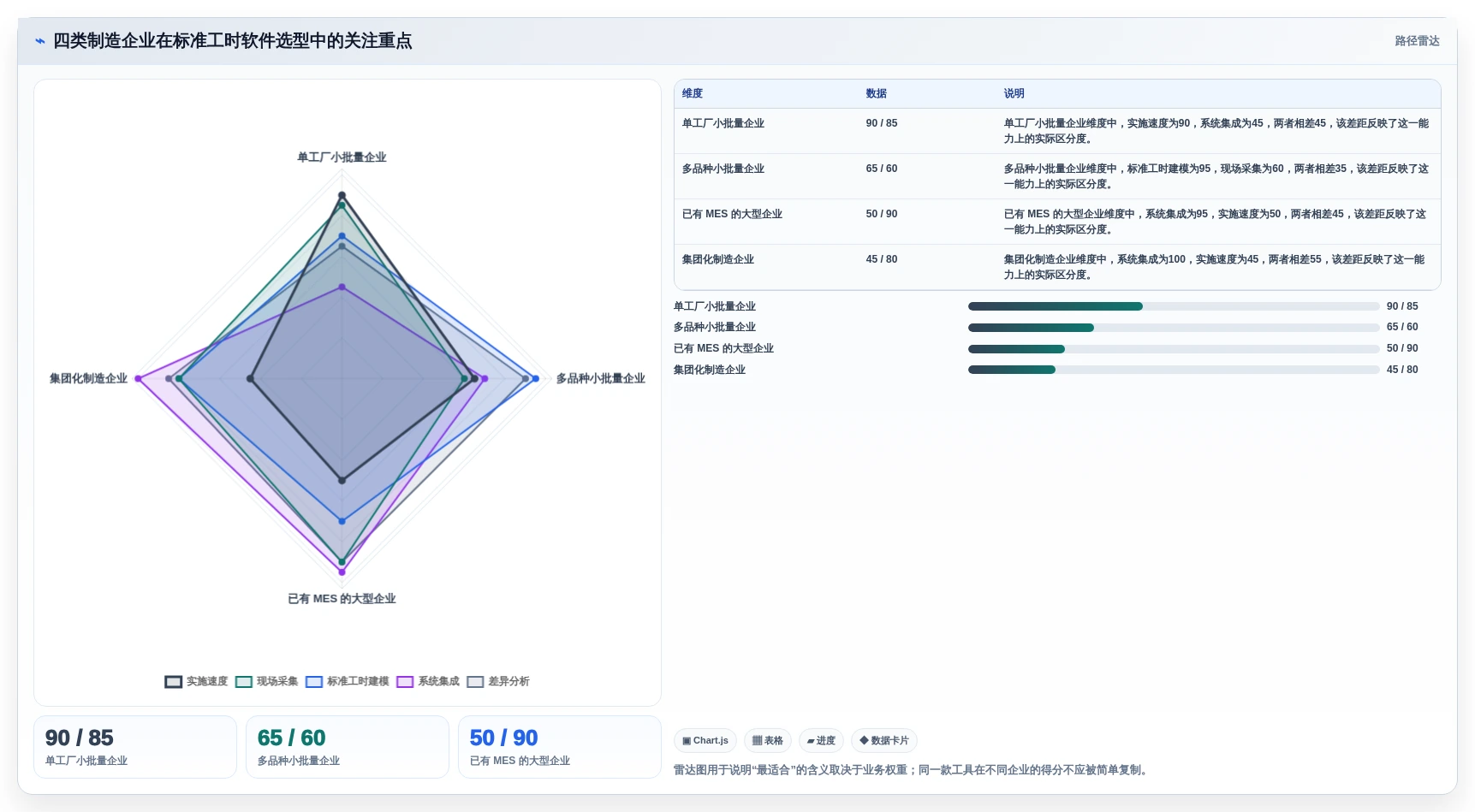Click the 路径雷达 label in header
This screenshot has height=812, width=1475.
pyautogui.click(x=1417, y=41)
